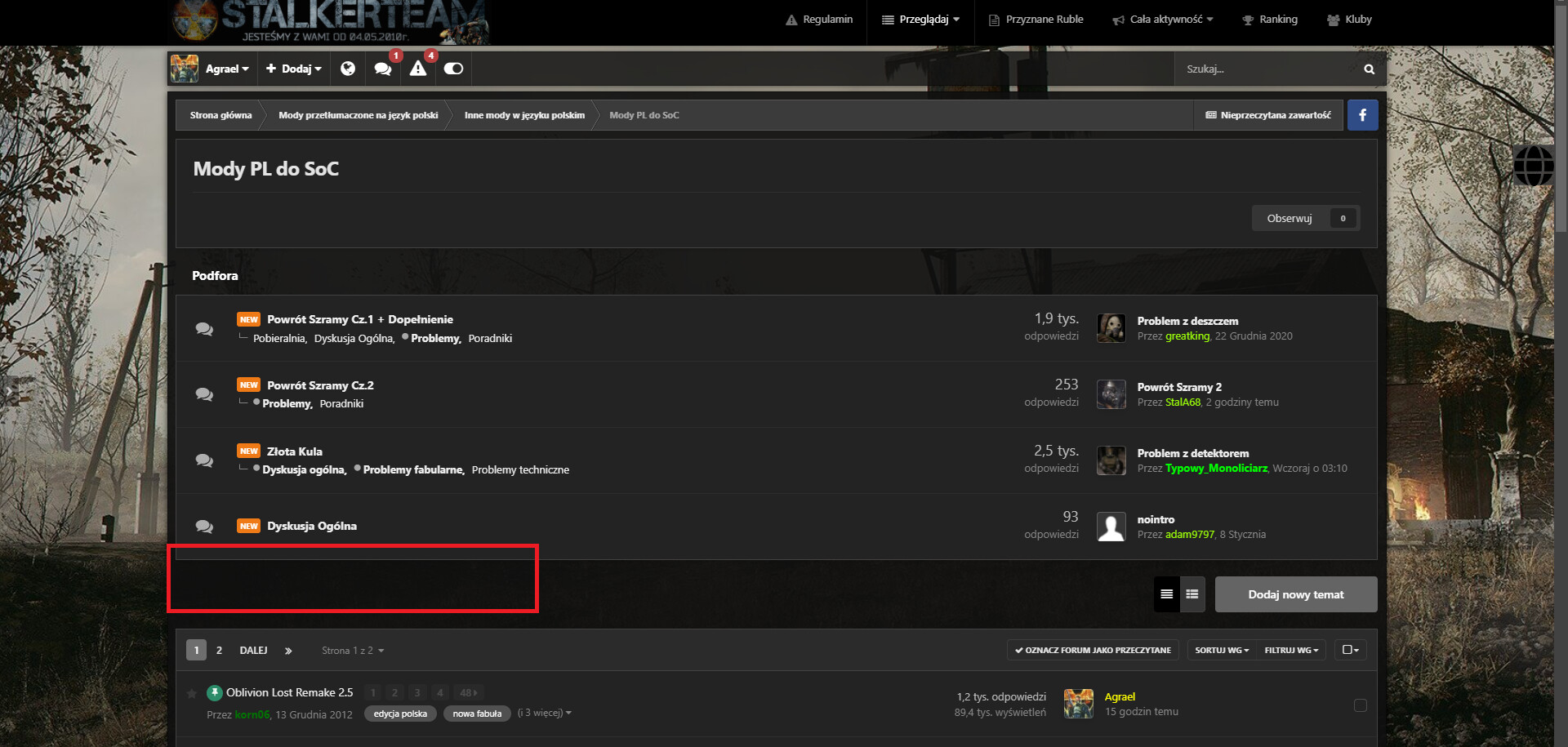Click Agrael's avatar in the topic row
Image resolution: width=1568 pixels, height=747 pixels.
pos(1079,704)
